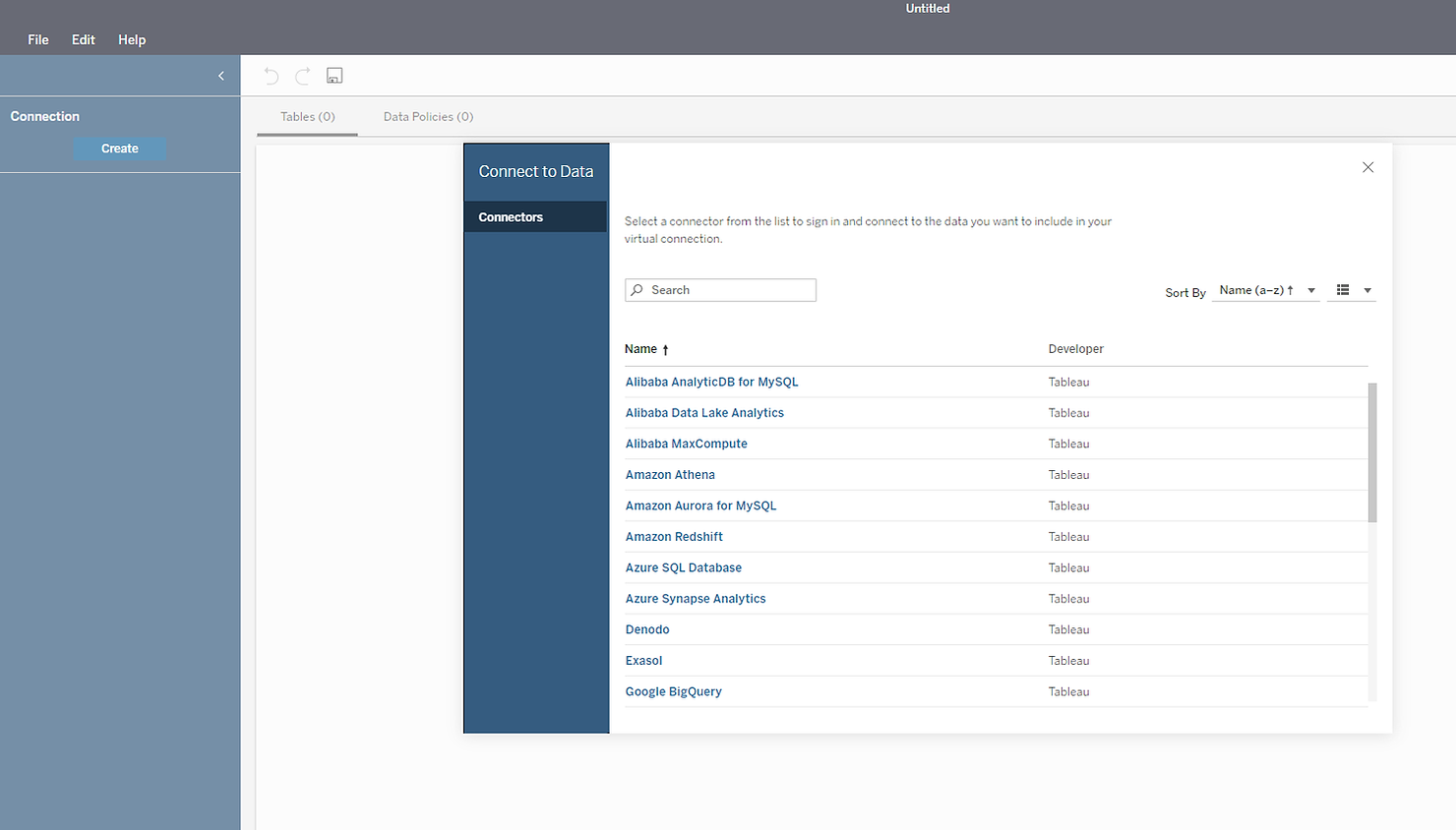Viewport: 1456px width, 830px height.
Task: Click the redo arrow icon
Action: (x=303, y=76)
